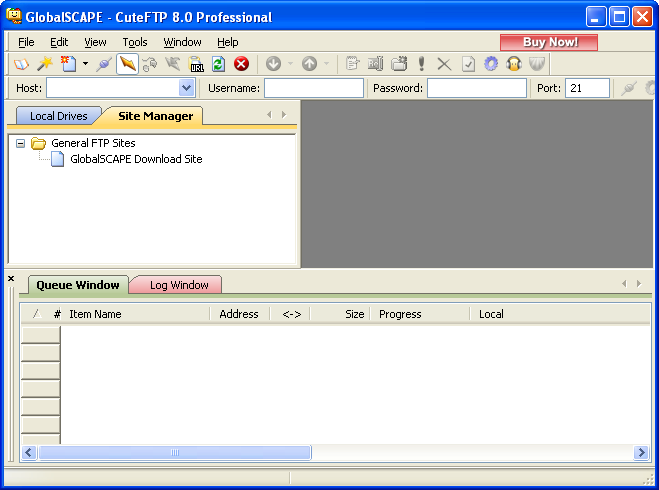
Task: Click into the Username field
Action: point(314,88)
